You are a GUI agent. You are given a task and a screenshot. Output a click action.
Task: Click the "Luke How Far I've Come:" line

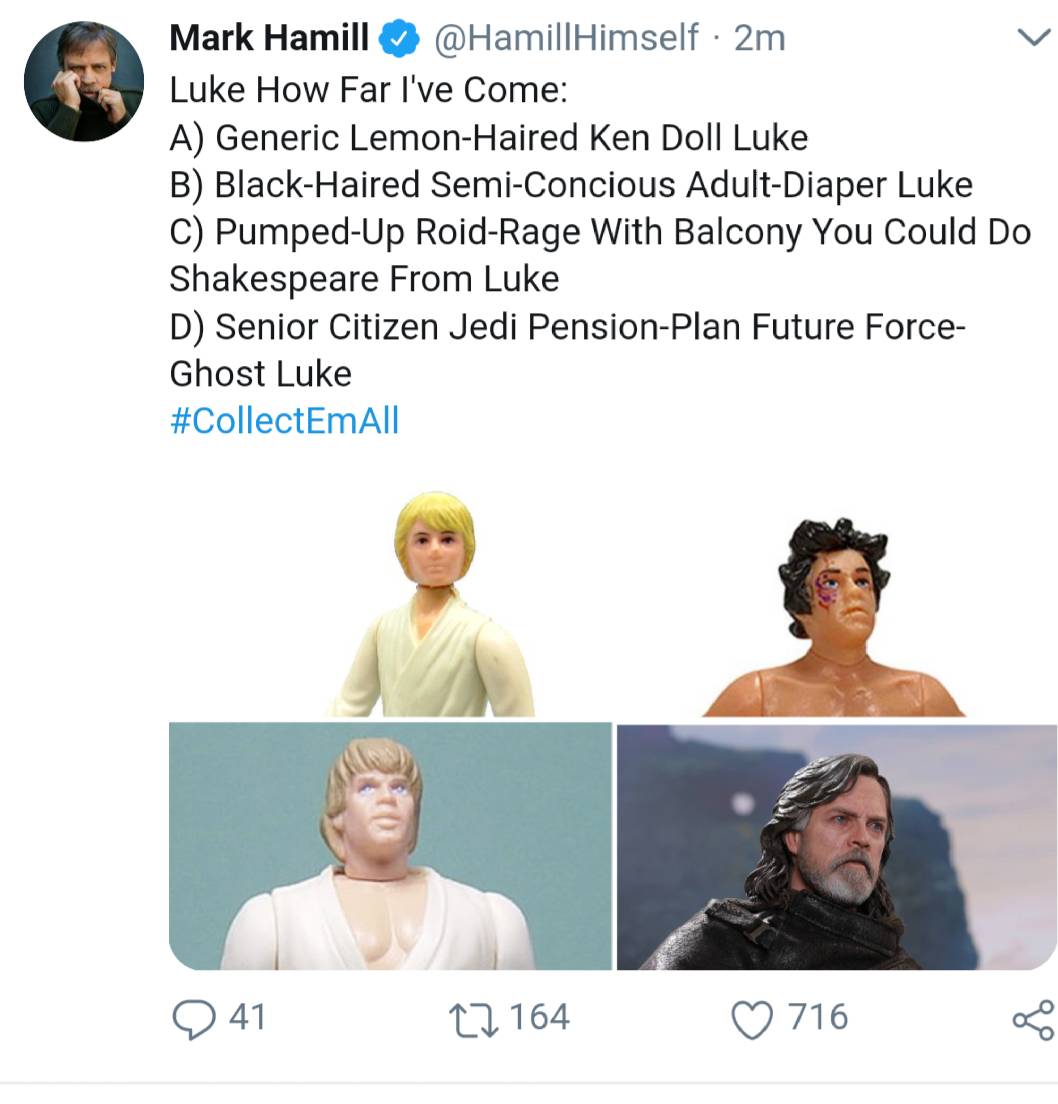click(368, 89)
